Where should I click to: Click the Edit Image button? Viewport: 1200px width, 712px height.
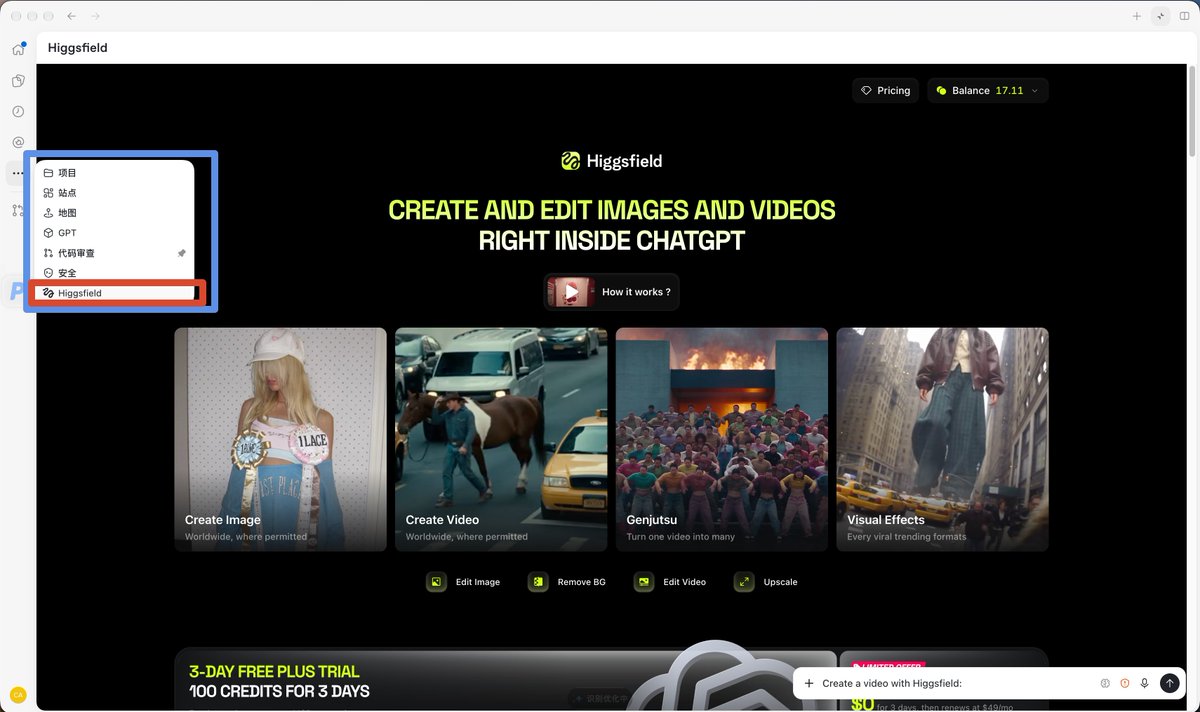pos(463,582)
